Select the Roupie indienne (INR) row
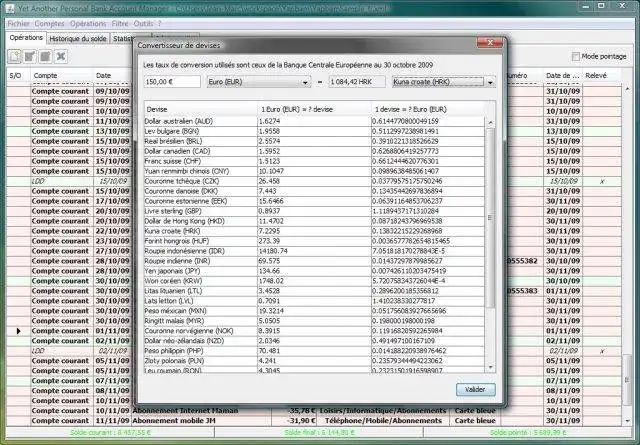The height and width of the screenshot is (445, 640). pos(314,261)
